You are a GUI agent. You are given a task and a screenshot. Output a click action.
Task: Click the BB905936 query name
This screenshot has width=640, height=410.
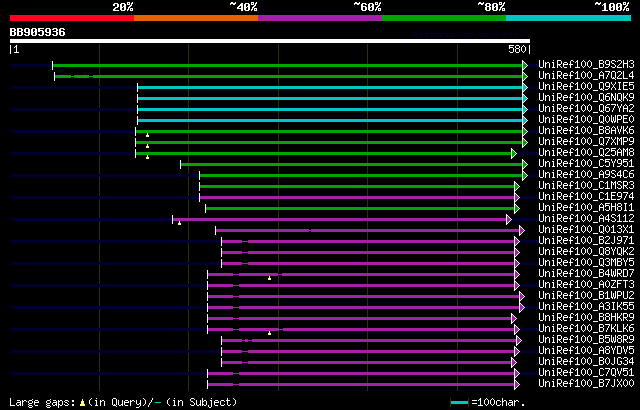click(37, 32)
